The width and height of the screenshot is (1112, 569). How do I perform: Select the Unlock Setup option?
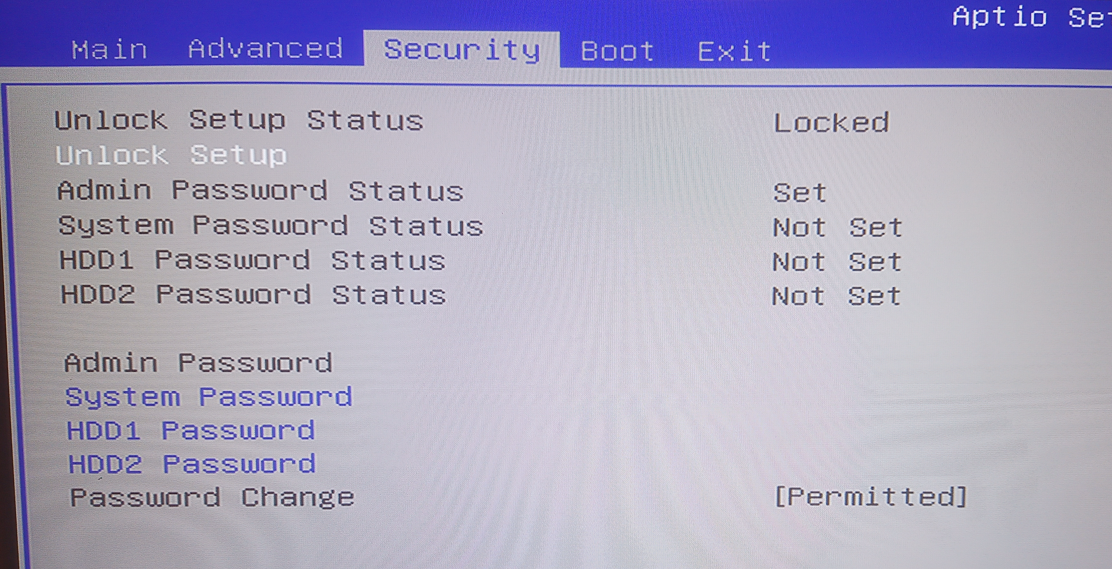(x=171, y=155)
